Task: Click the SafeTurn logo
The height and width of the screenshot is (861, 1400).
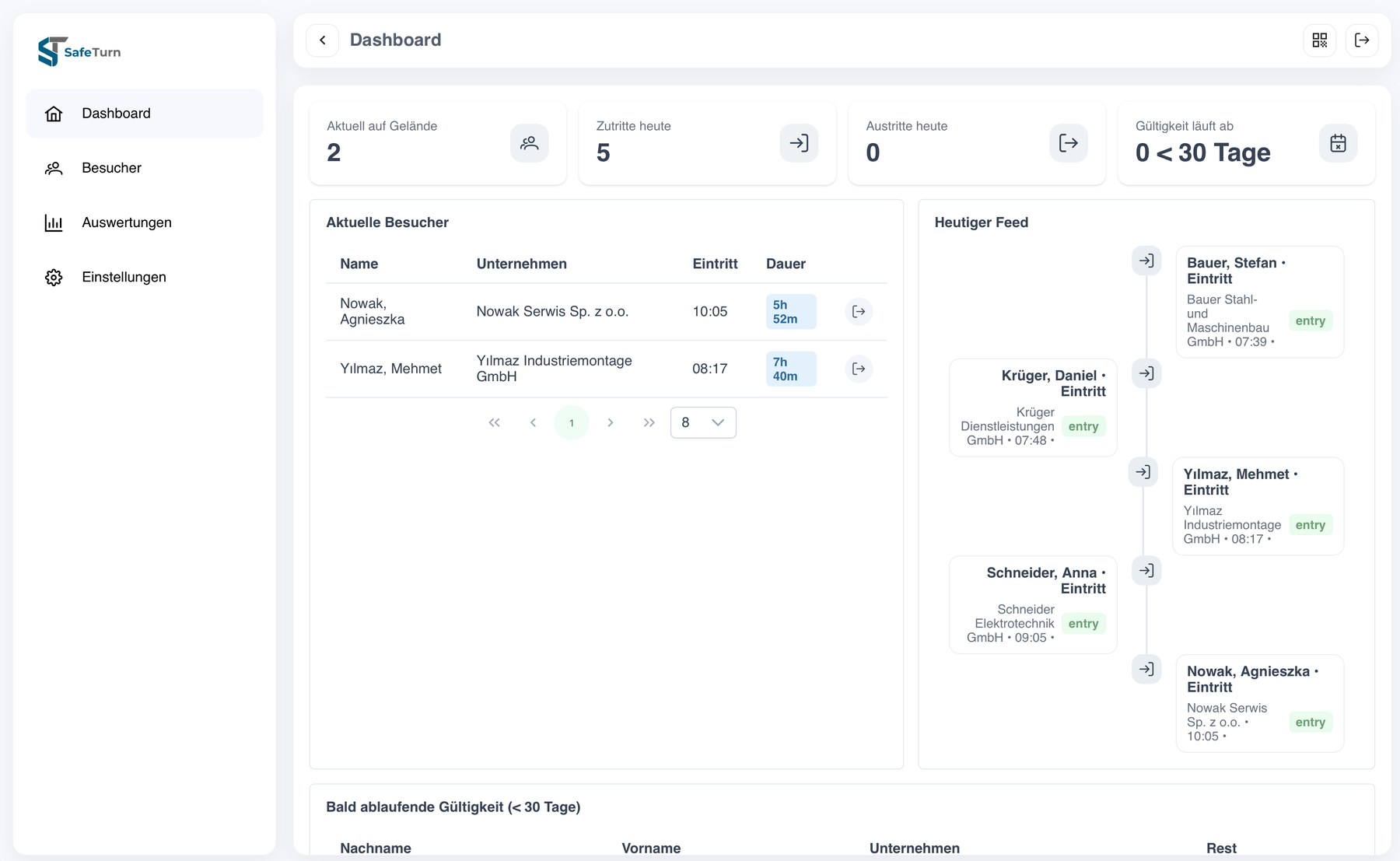Action: (x=79, y=51)
